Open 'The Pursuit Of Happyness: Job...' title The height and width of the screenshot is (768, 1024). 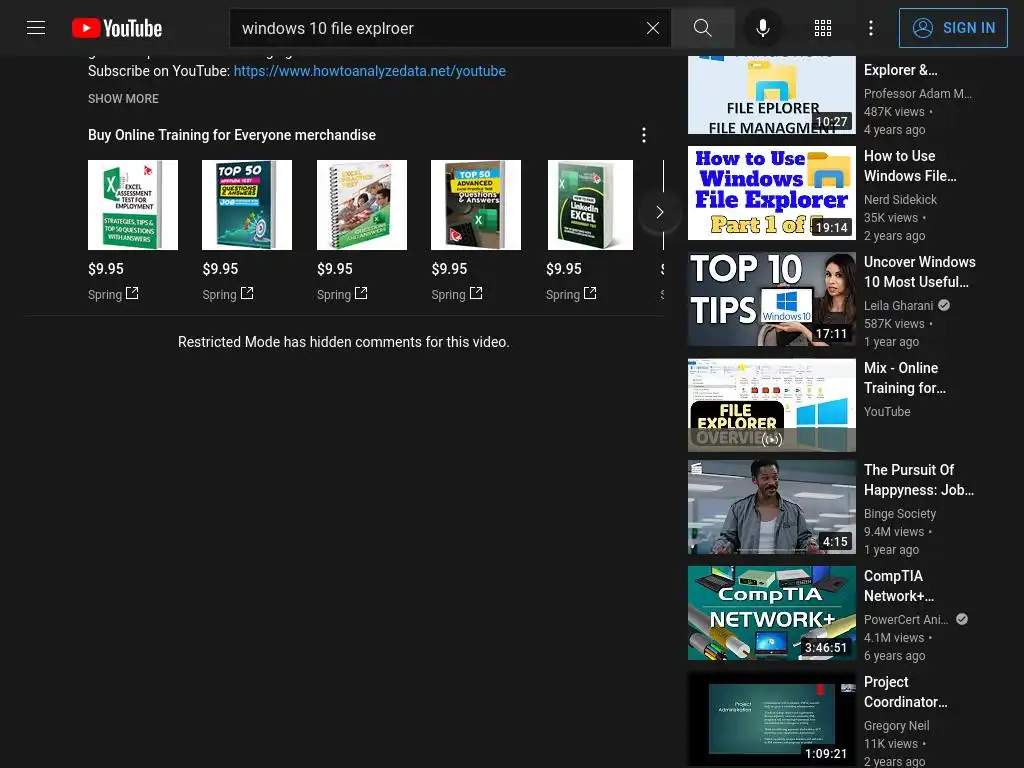pyautogui.click(x=919, y=480)
